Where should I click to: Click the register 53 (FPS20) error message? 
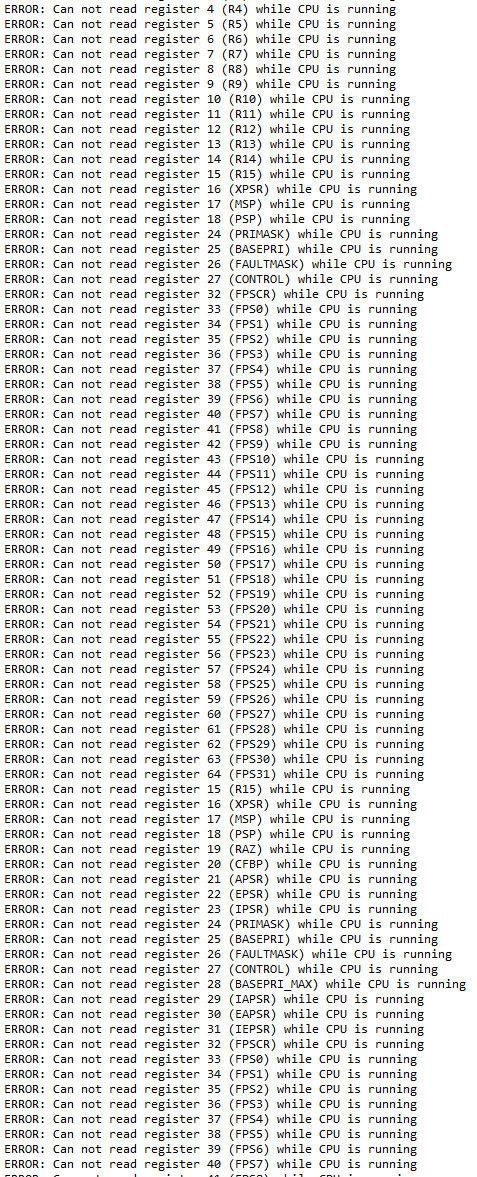click(214, 610)
